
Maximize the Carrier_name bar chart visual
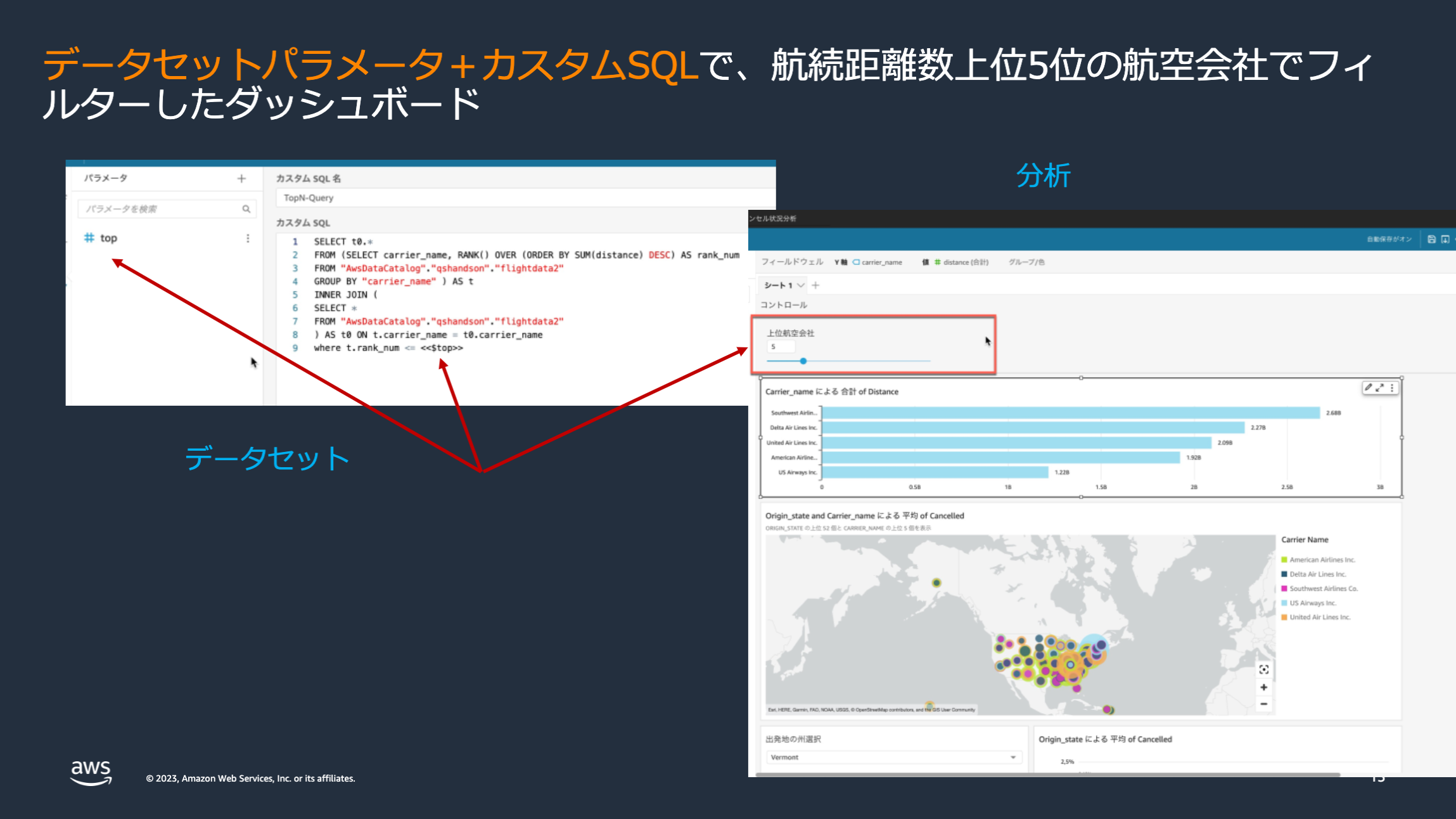click(x=1379, y=387)
